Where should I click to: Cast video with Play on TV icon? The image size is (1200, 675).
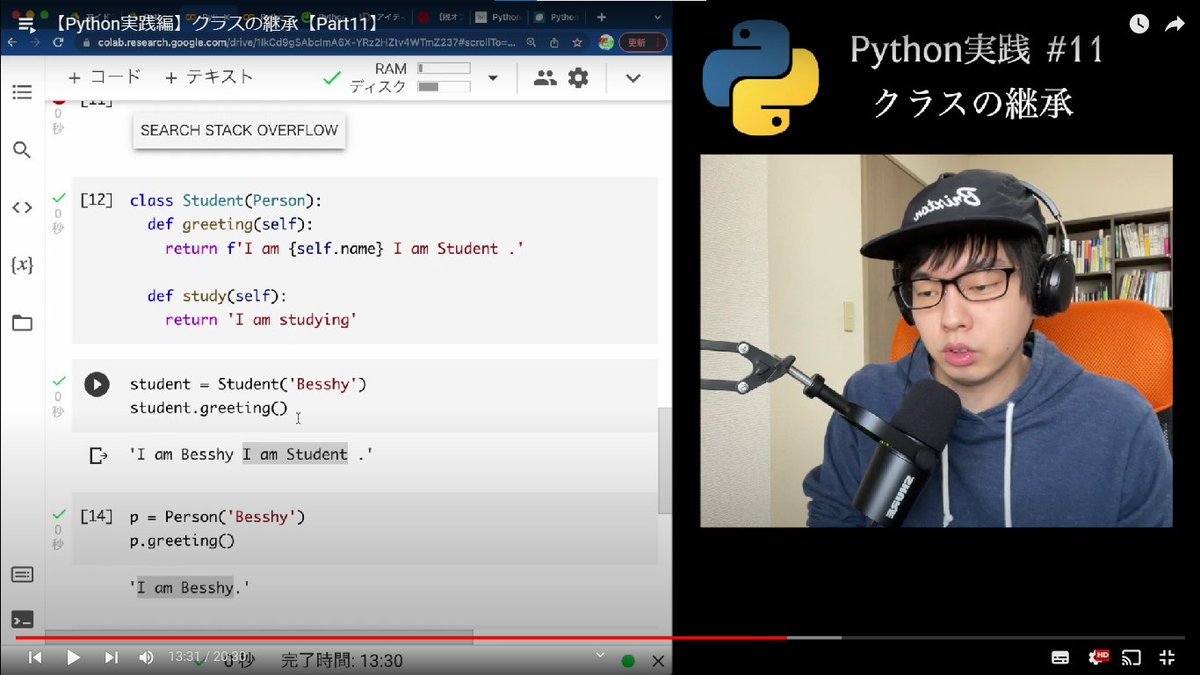pos(1131,658)
